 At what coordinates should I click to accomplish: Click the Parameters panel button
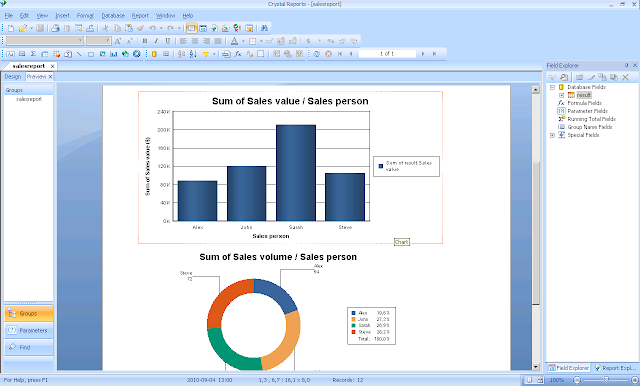pos(29,331)
